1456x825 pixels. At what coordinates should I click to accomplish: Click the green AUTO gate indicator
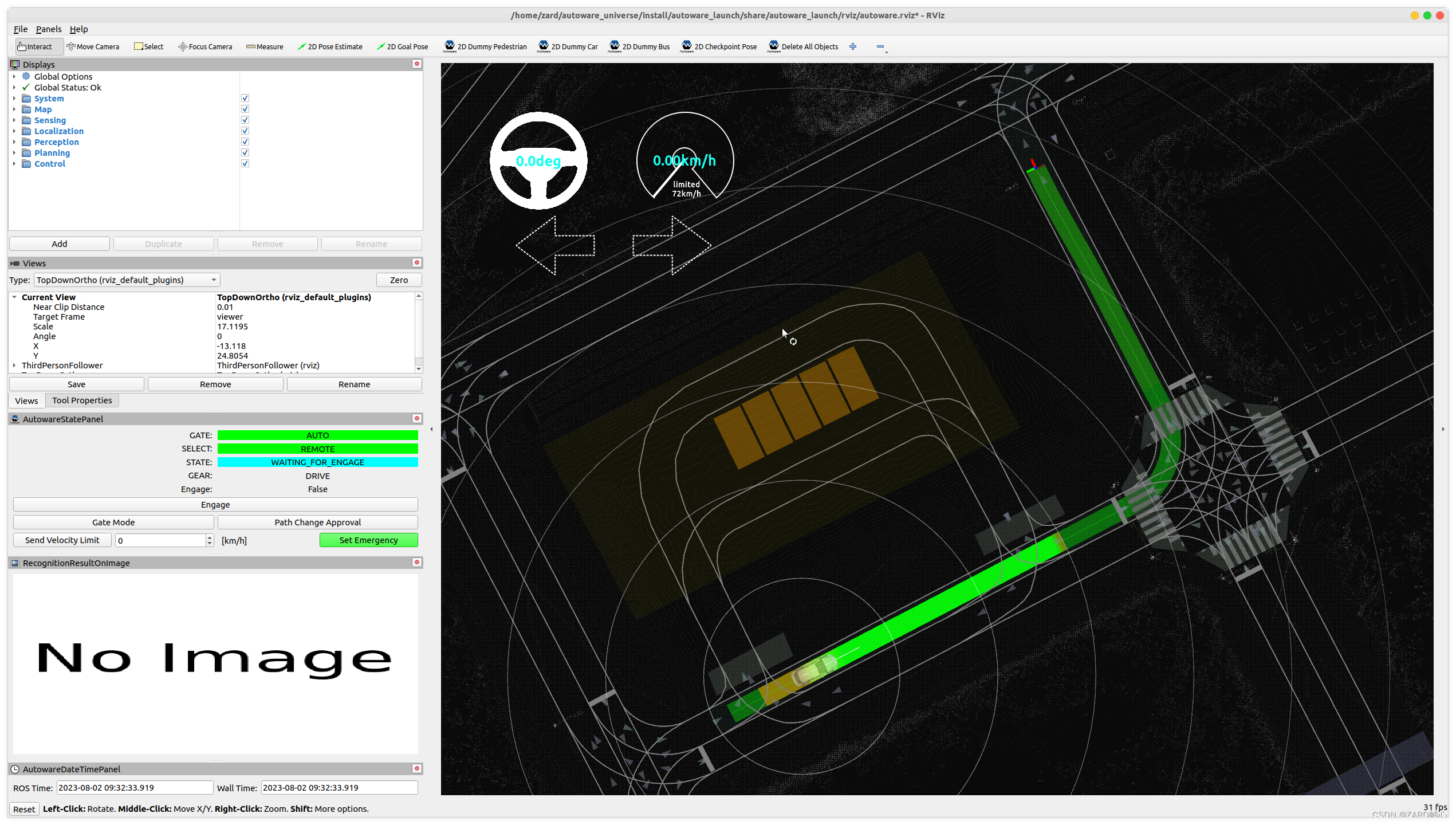pos(317,435)
